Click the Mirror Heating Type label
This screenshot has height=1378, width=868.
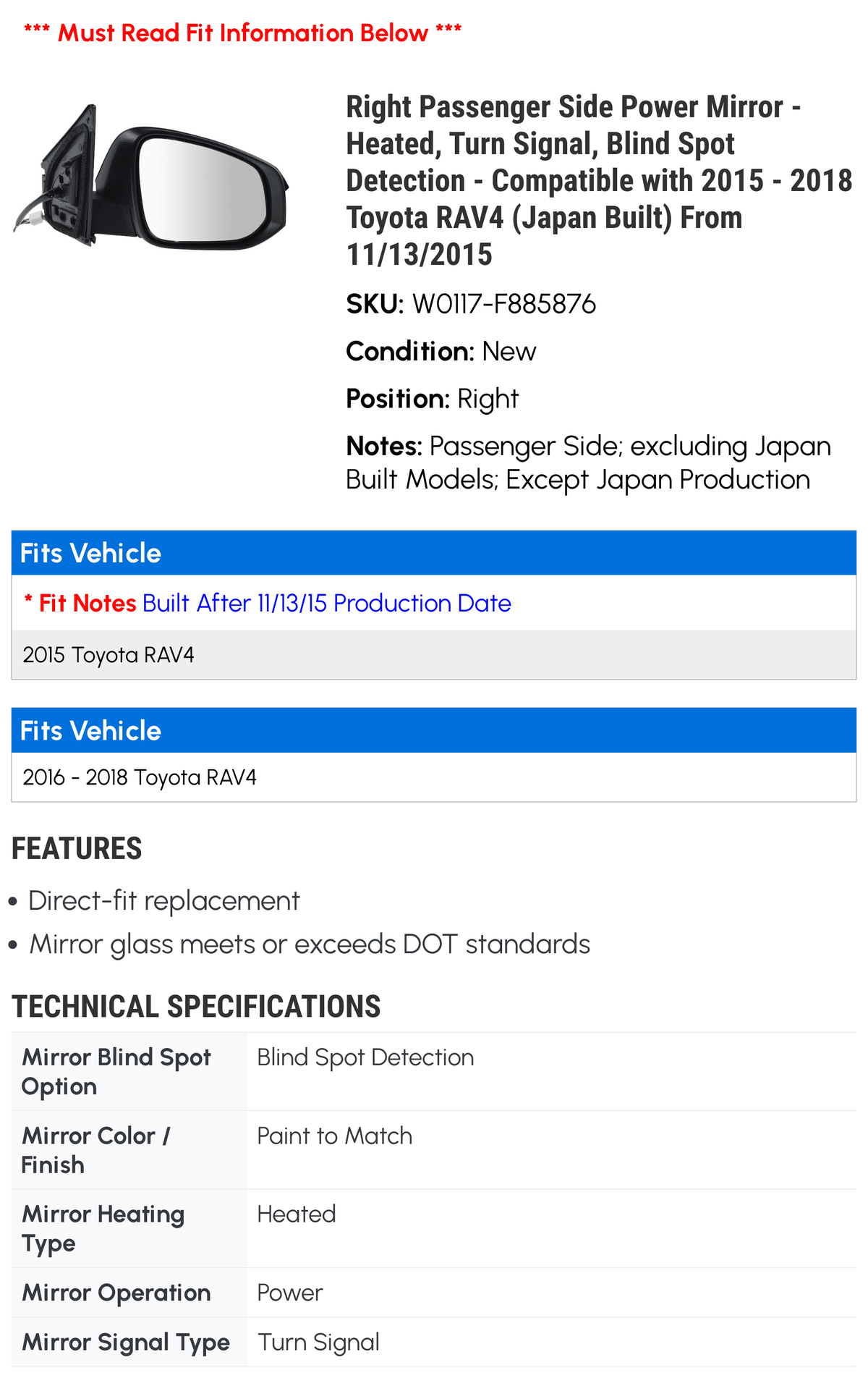pos(103,1228)
